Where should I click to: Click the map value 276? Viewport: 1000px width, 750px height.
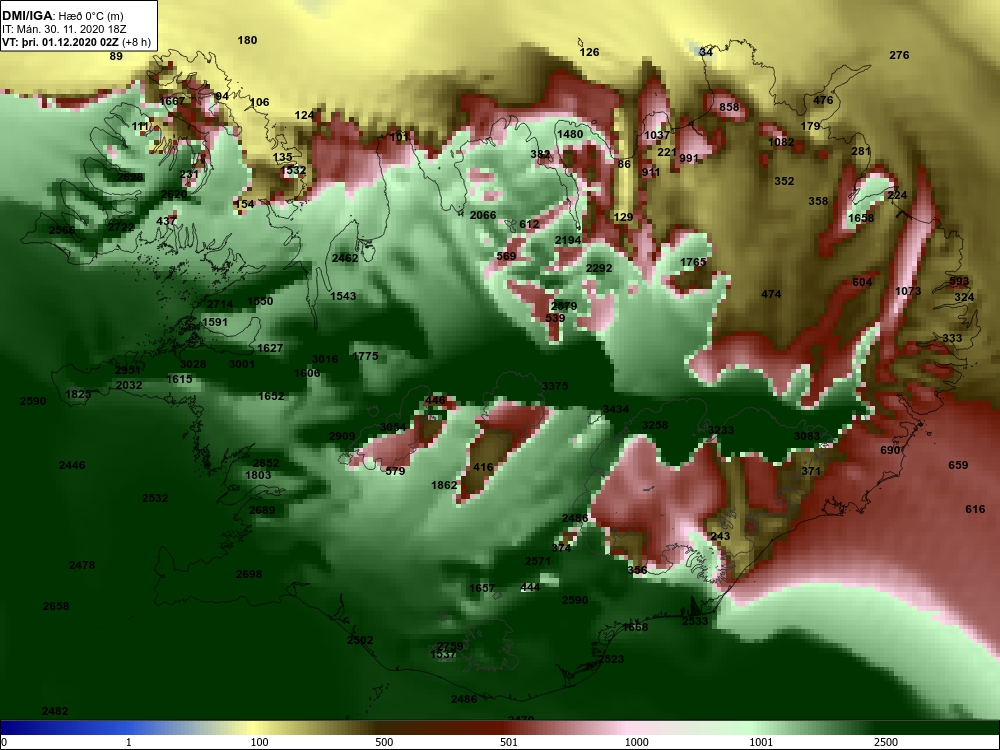(899, 55)
